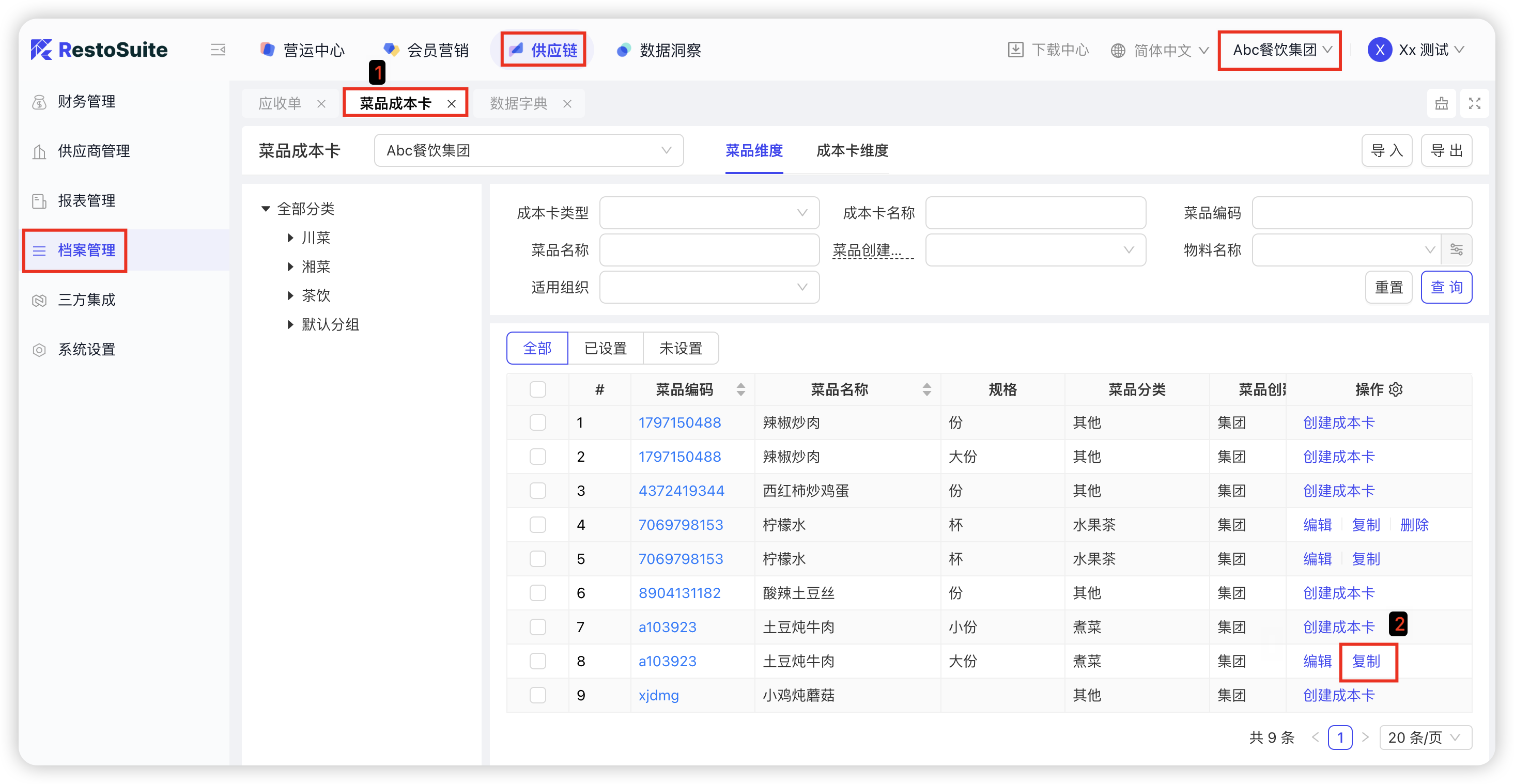Tick the checkbox for row 4 柠檬水
This screenshot has width=1514, height=784.
[x=537, y=524]
